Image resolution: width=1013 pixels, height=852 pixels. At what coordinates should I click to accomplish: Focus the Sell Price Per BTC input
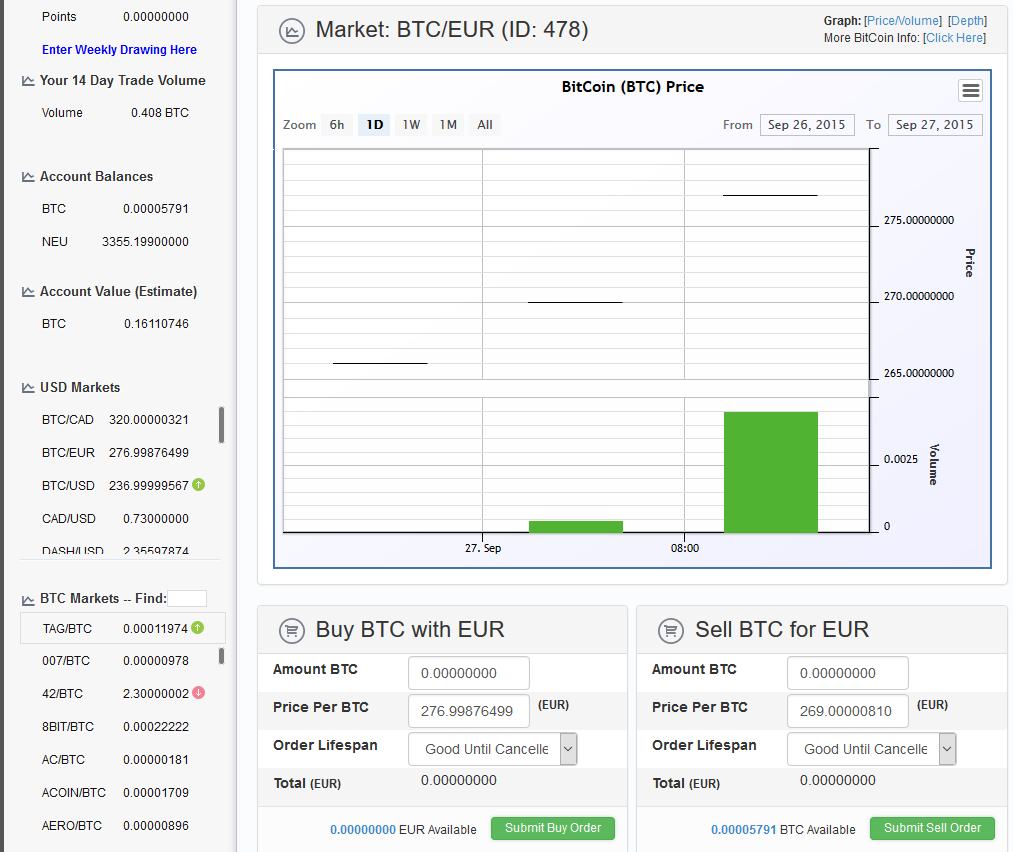[x=848, y=711]
